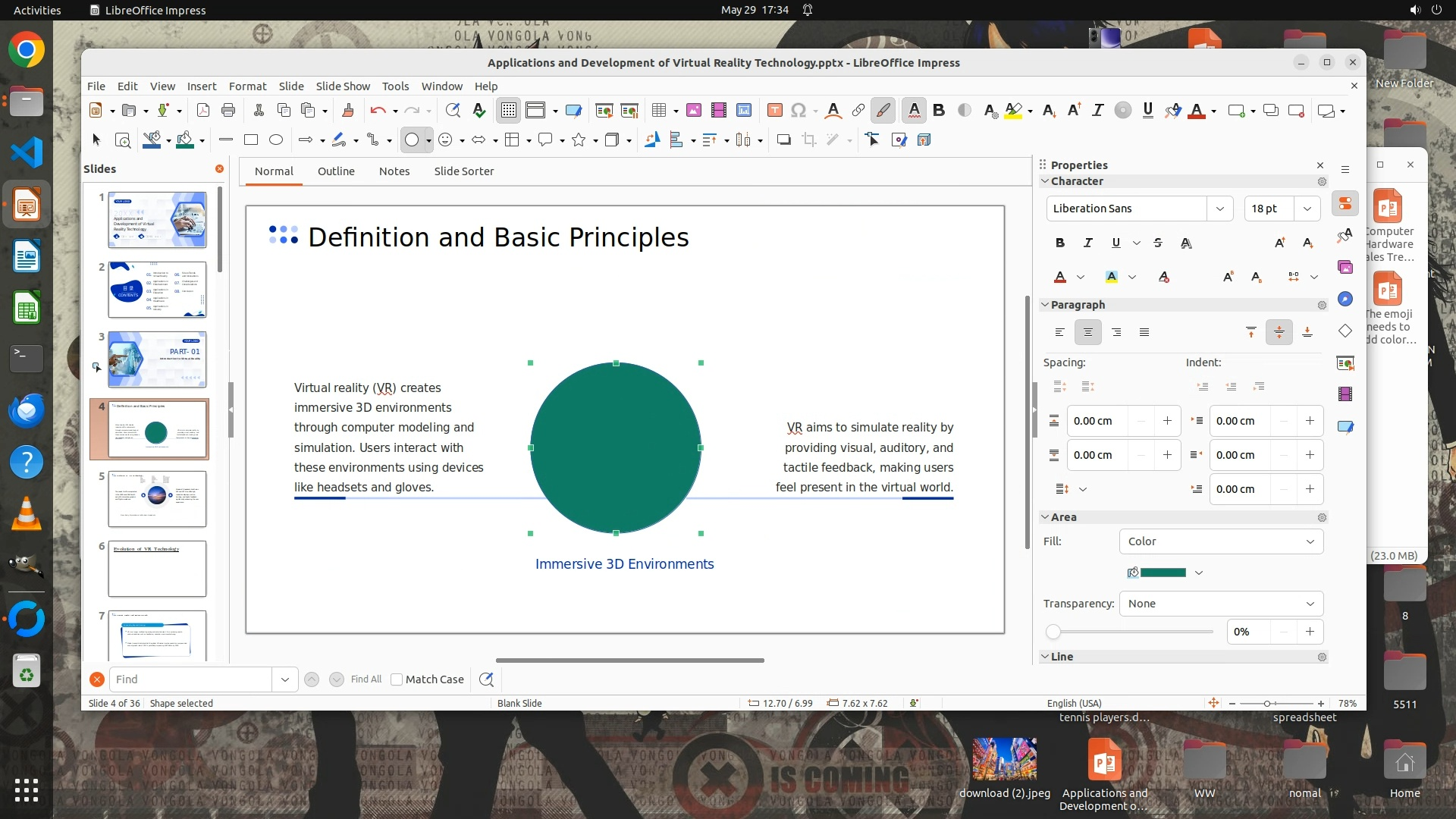
Task: Click the Insert Text Box icon
Action: click(x=774, y=111)
